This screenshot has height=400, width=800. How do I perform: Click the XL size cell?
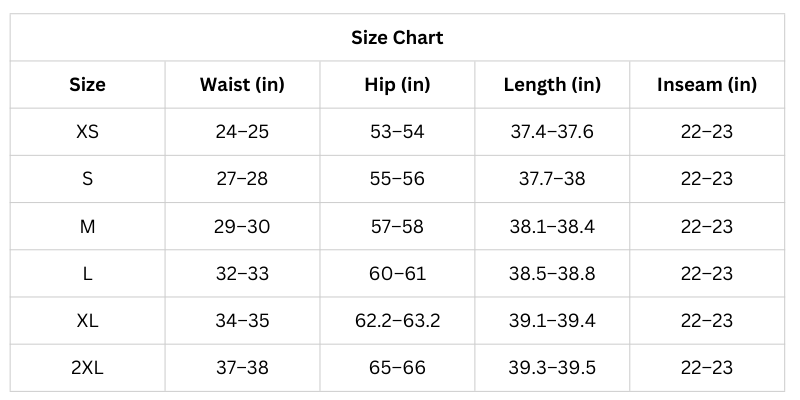click(87, 321)
